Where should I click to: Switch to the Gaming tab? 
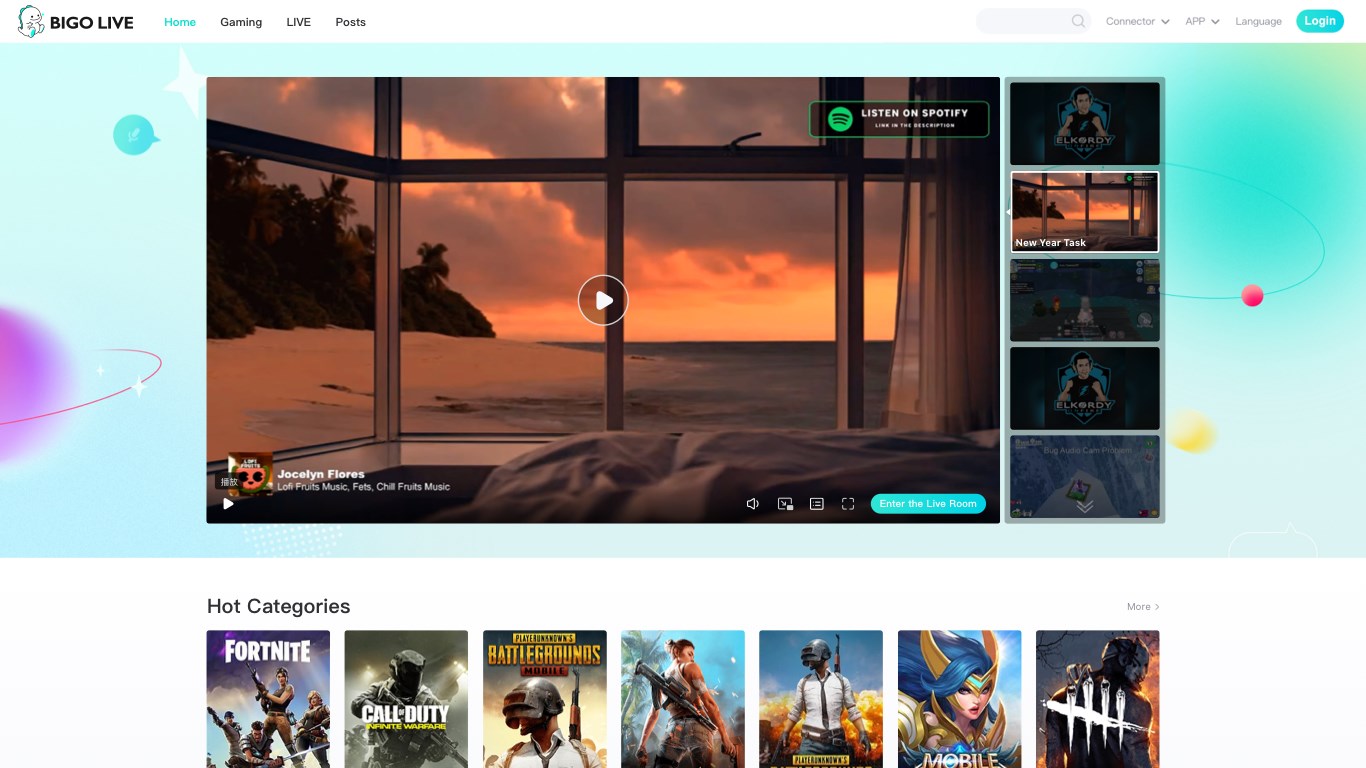pyautogui.click(x=240, y=21)
